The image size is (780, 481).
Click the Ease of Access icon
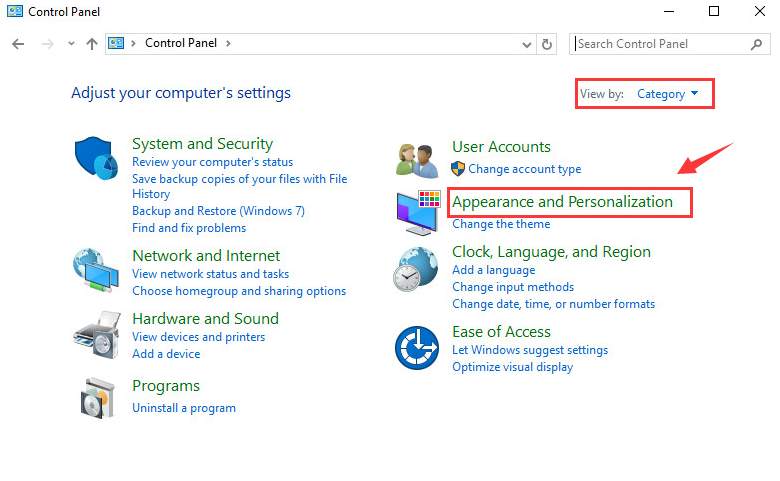pyautogui.click(x=417, y=348)
